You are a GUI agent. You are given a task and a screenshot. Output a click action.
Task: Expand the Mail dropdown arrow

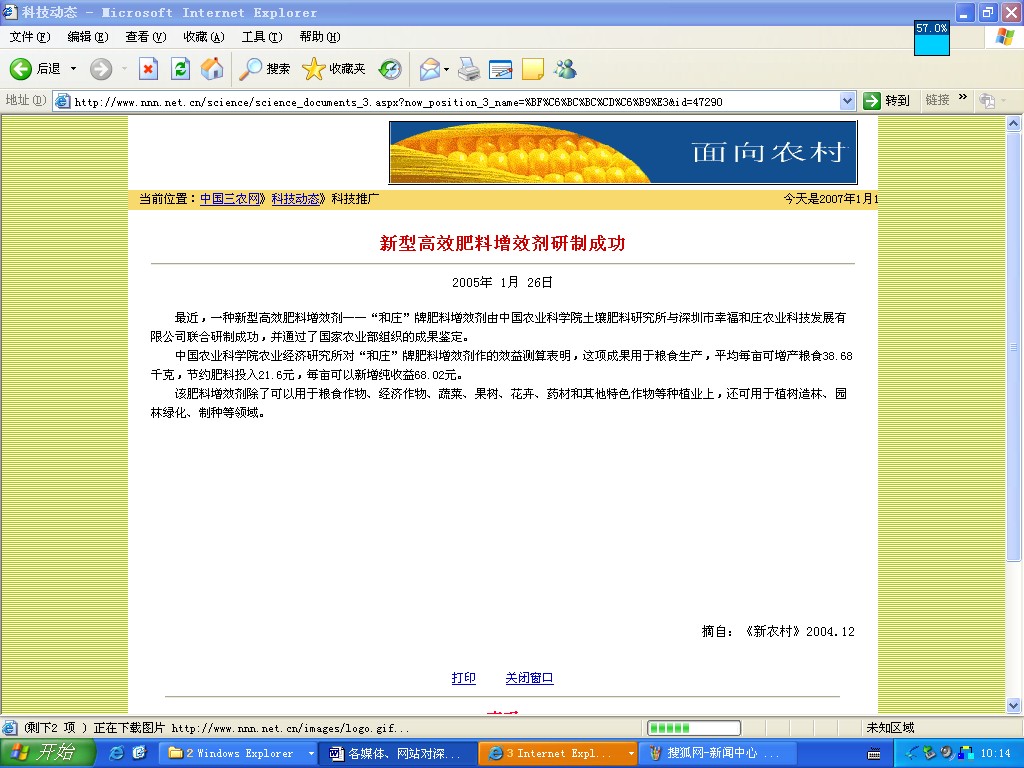pos(447,69)
